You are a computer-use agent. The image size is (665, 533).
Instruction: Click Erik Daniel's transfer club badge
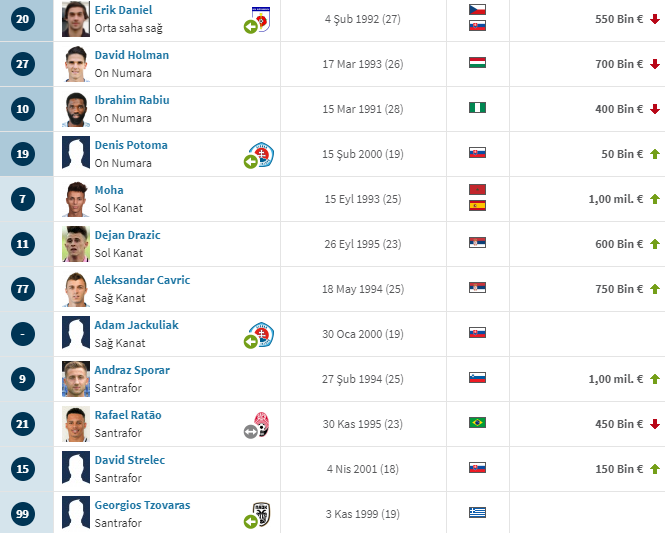(x=262, y=19)
